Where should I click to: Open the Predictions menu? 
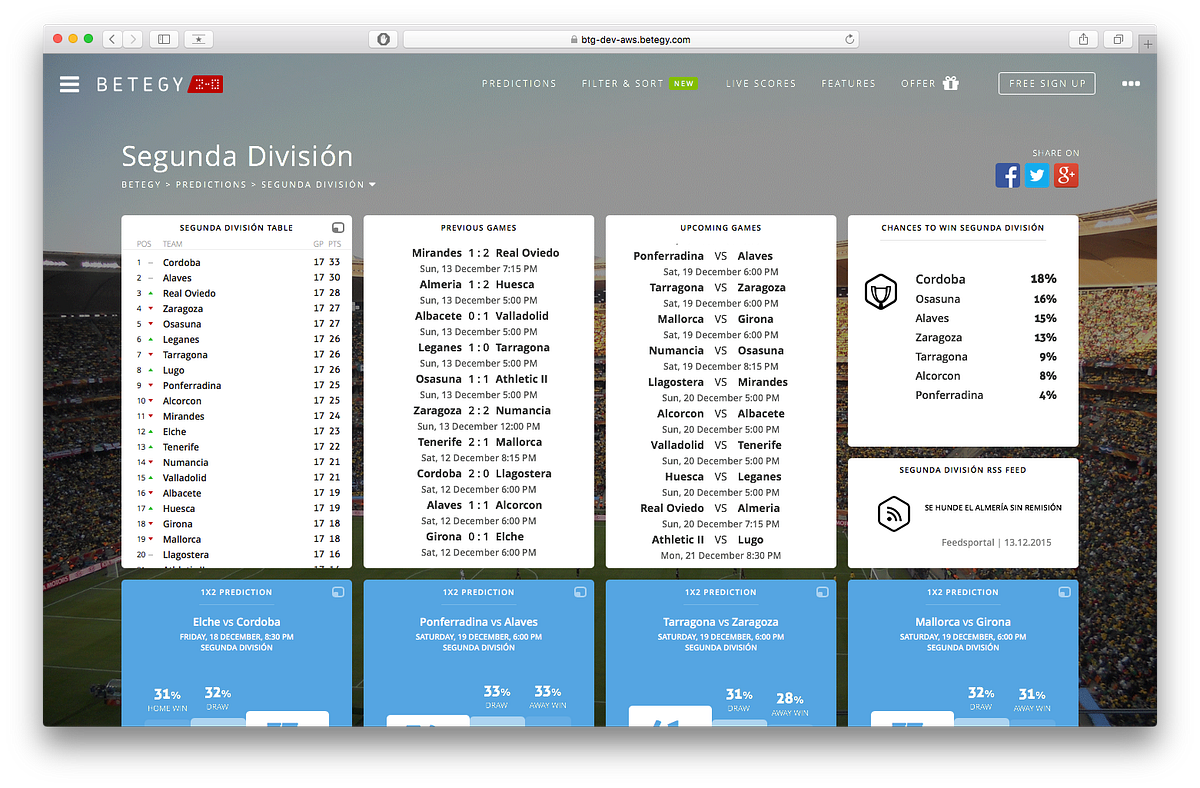(519, 84)
